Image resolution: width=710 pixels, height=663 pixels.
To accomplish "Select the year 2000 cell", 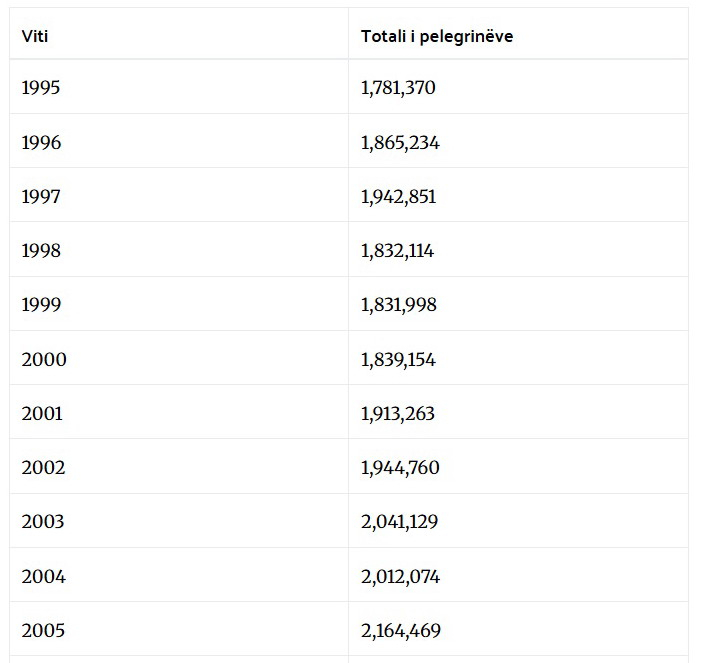I will tap(44, 360).
